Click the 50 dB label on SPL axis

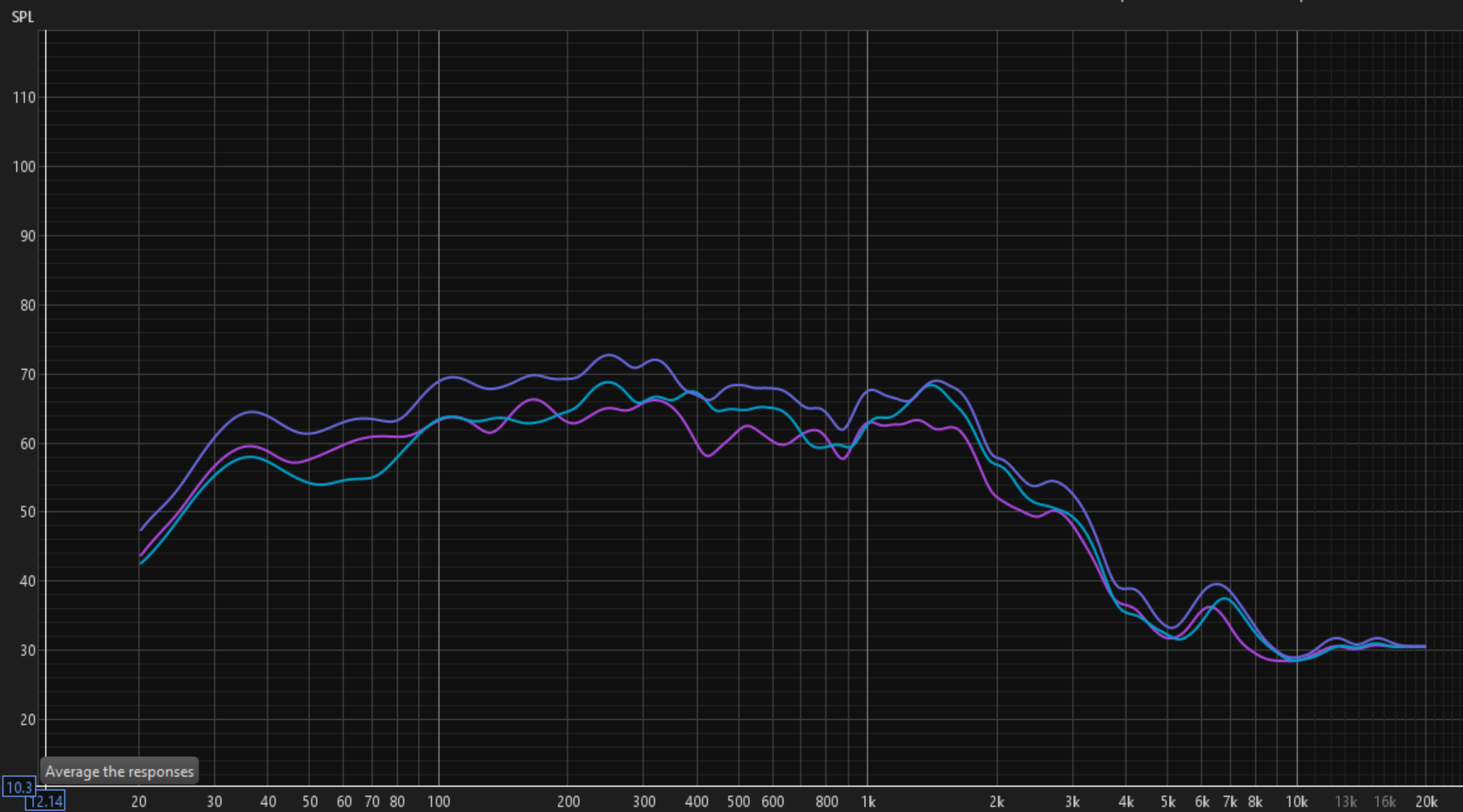point(27,512)
